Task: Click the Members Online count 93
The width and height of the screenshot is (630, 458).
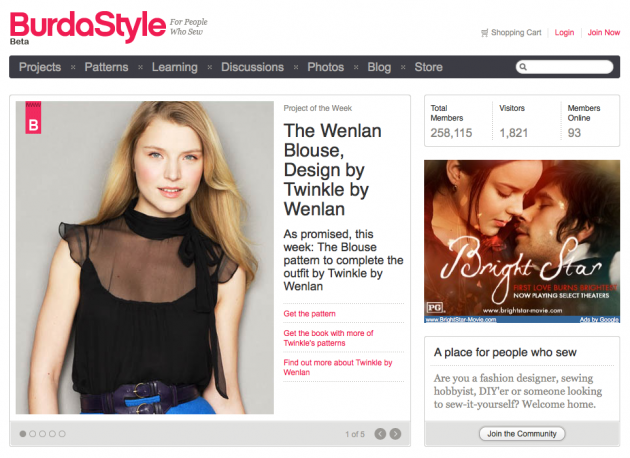Action: (574, 133)
